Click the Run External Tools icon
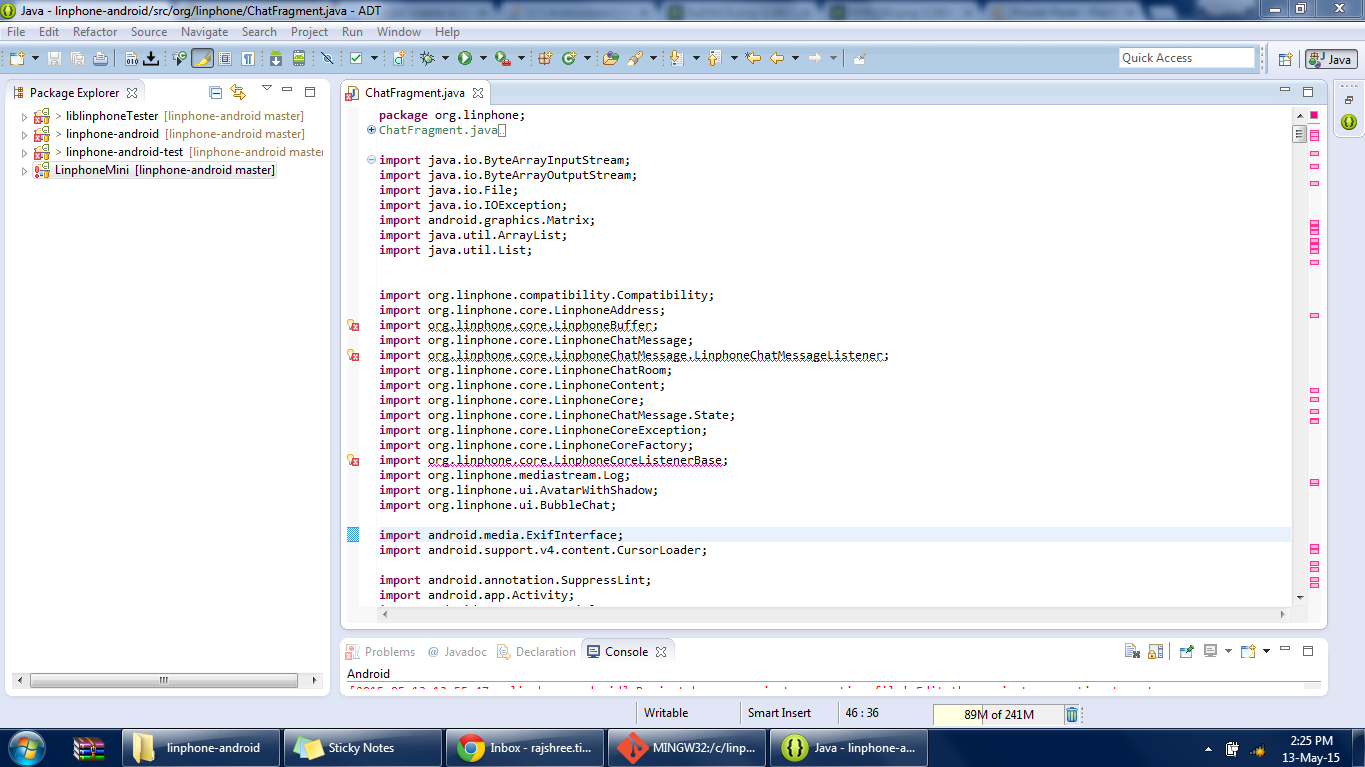 [503, 58]
